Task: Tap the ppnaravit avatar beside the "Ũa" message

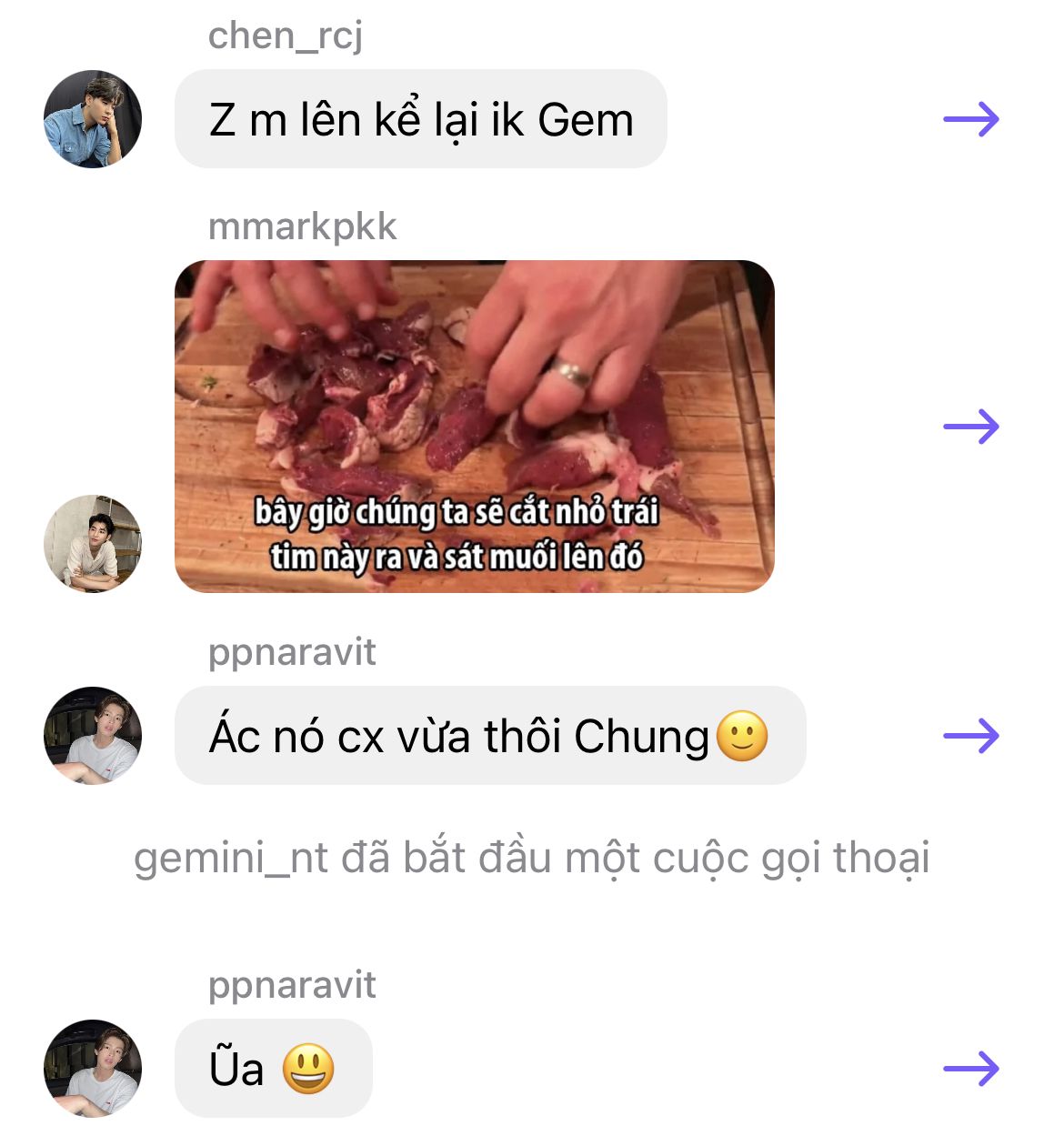Action: click(93, 1068)
